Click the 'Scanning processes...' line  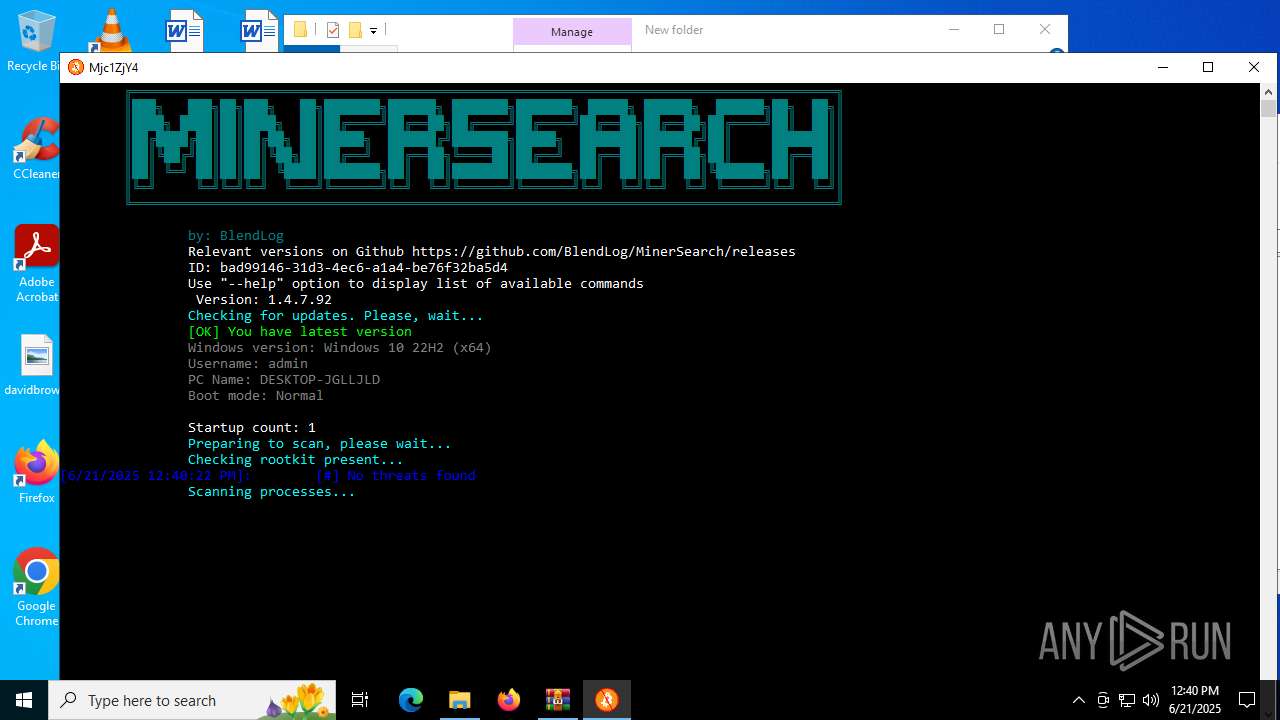point(272,492)
